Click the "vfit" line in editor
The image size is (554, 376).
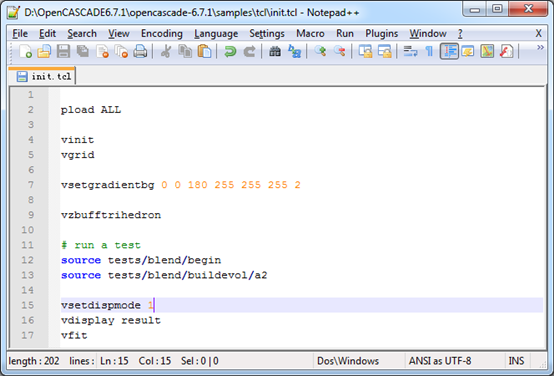tap(74, 335)
